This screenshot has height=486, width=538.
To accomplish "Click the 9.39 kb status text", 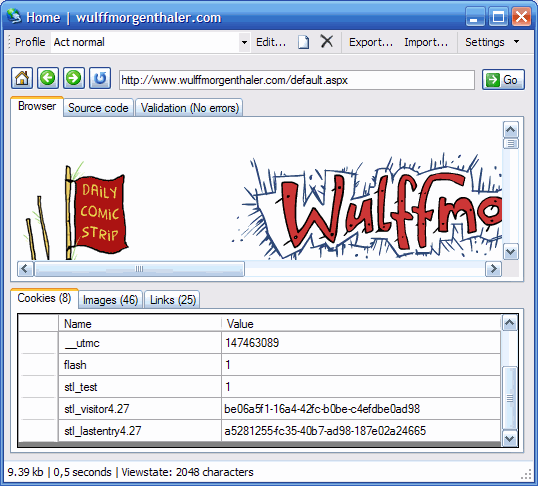I will point(25,472).
